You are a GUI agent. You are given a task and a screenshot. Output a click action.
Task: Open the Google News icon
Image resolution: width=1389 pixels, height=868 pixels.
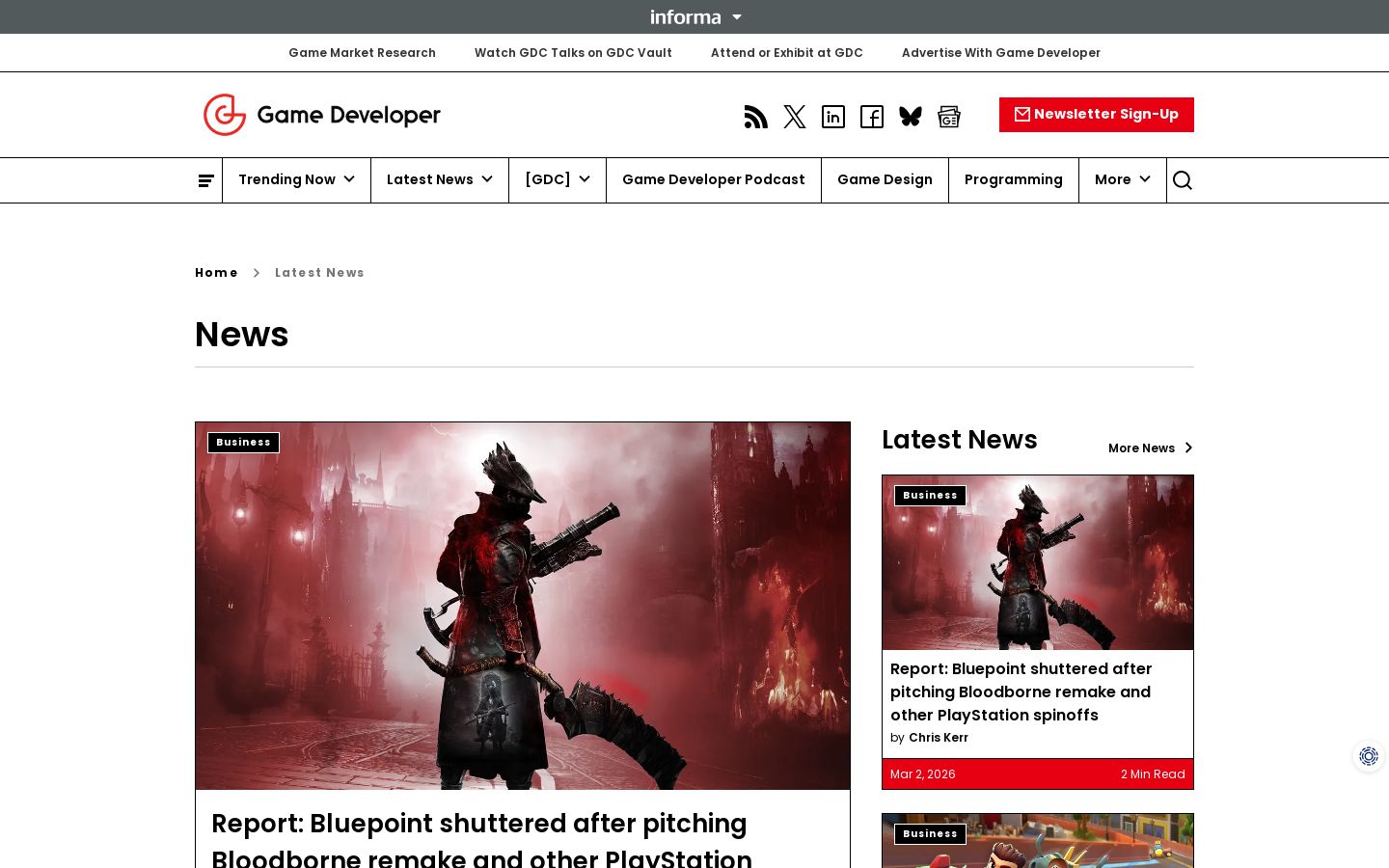point(949,117)
